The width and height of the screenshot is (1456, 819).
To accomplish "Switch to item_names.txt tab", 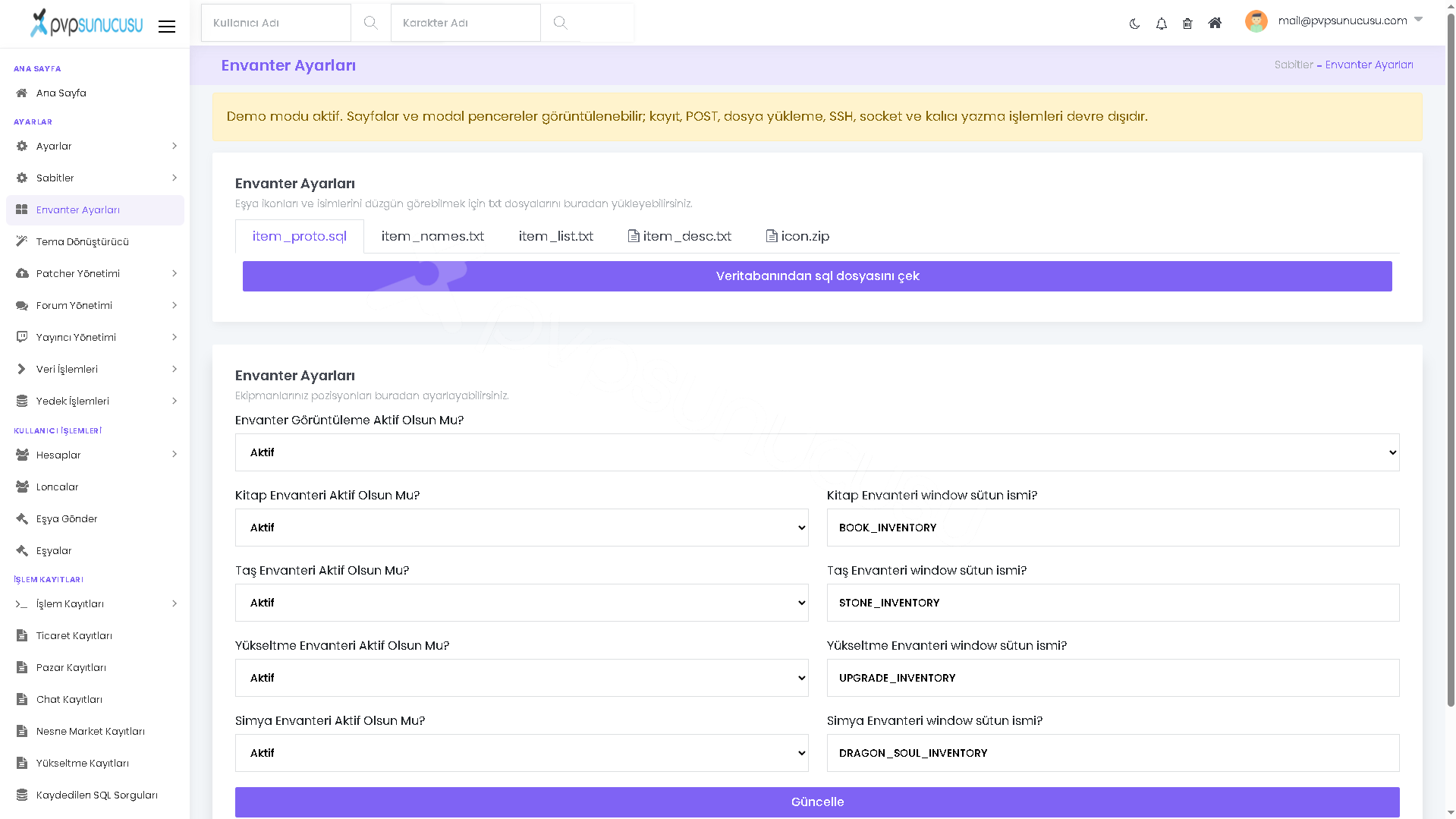I will pos(432,237).
